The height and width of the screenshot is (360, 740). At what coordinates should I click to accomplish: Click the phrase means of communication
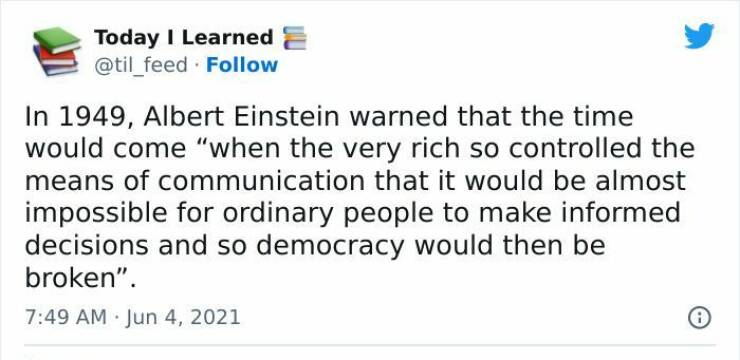pos(194,181)
